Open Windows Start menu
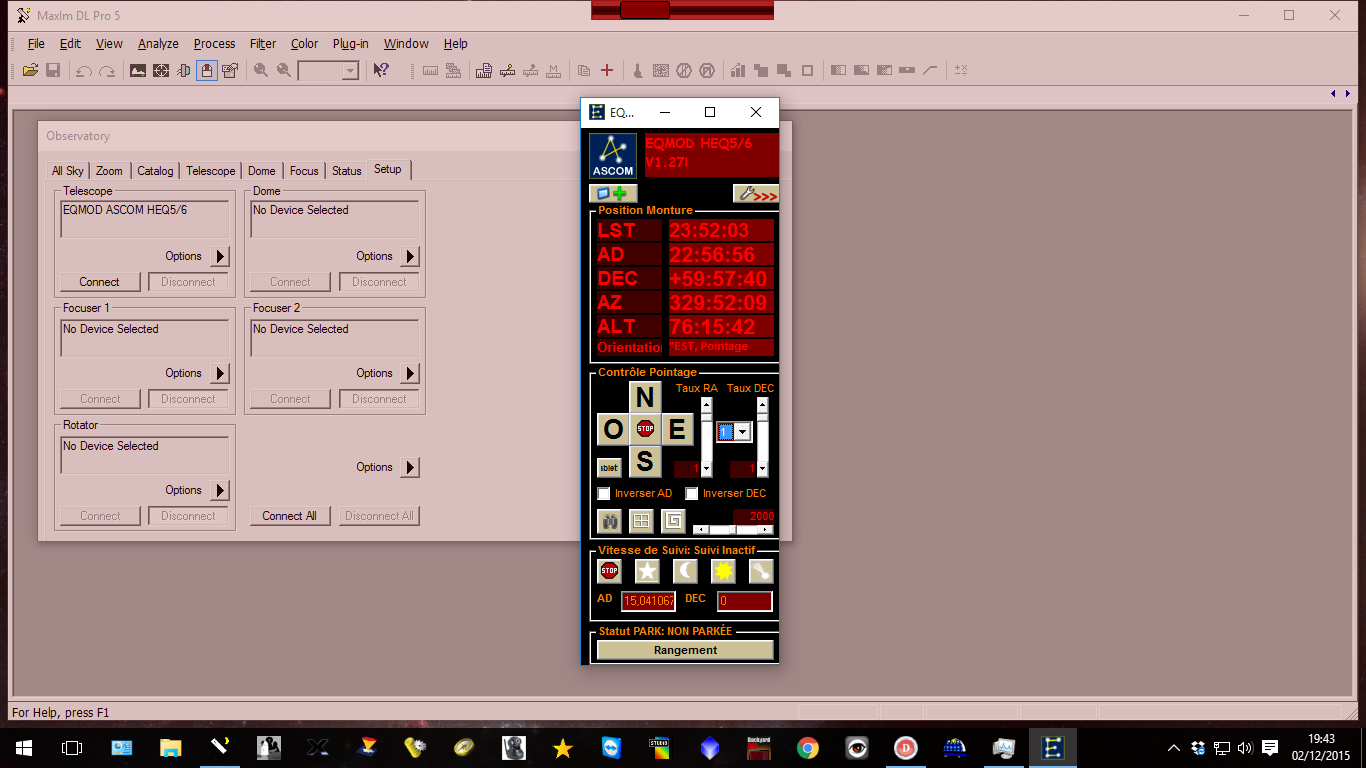The image size is (1366, 768). 24,748
